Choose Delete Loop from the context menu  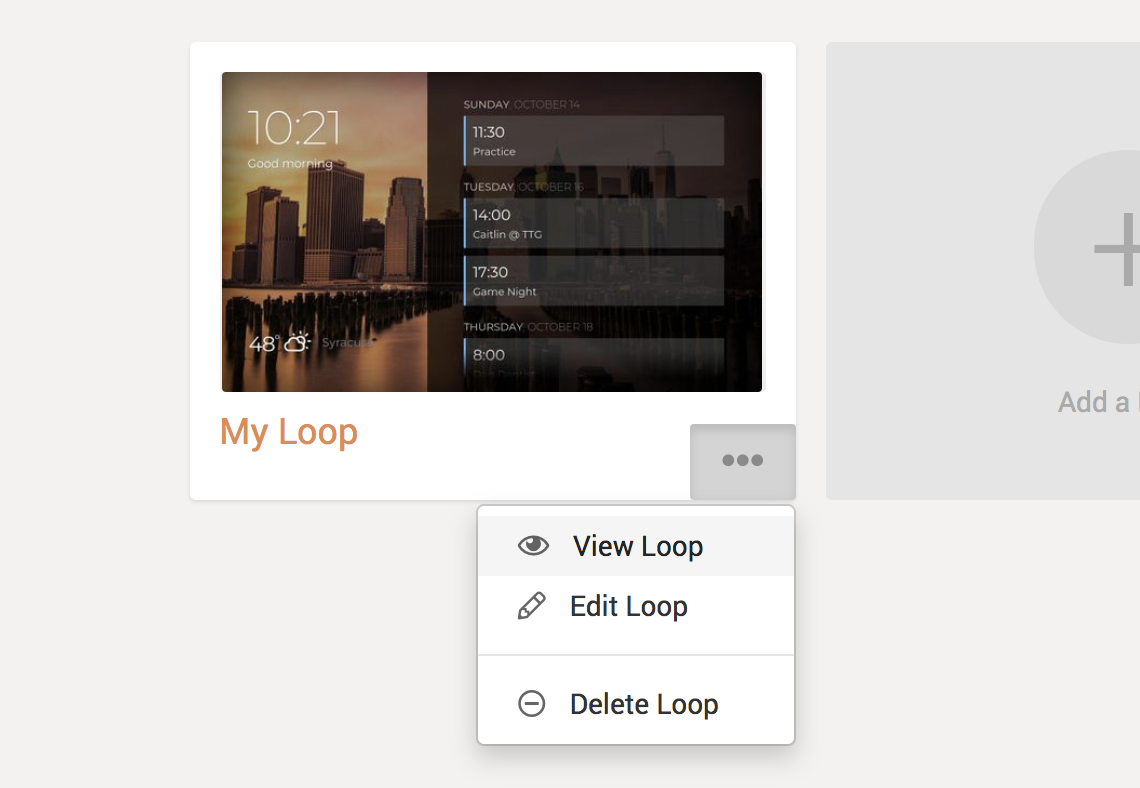click(x=644, y=703)
